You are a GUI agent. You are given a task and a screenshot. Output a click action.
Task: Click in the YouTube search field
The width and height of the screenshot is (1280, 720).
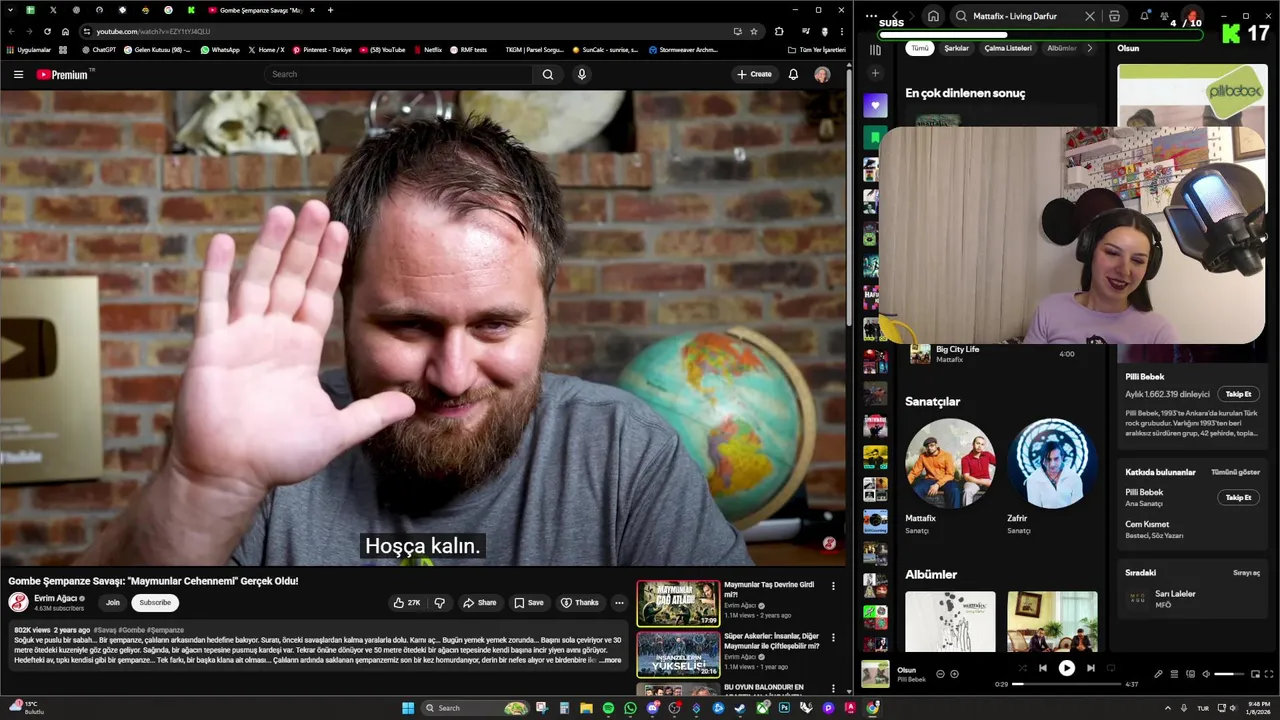pyautogui.click(x=400, y=74)
